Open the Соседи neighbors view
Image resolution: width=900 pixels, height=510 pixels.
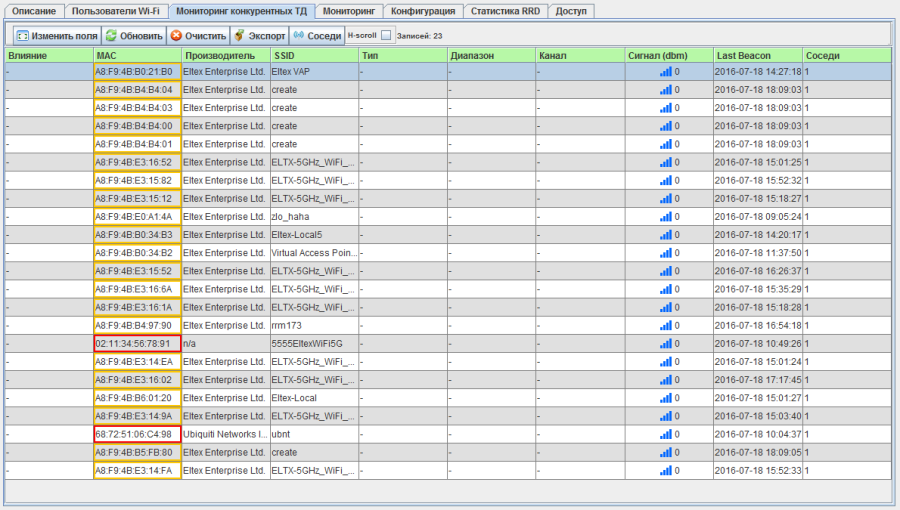pyautogui.click(x=317, y=36)
